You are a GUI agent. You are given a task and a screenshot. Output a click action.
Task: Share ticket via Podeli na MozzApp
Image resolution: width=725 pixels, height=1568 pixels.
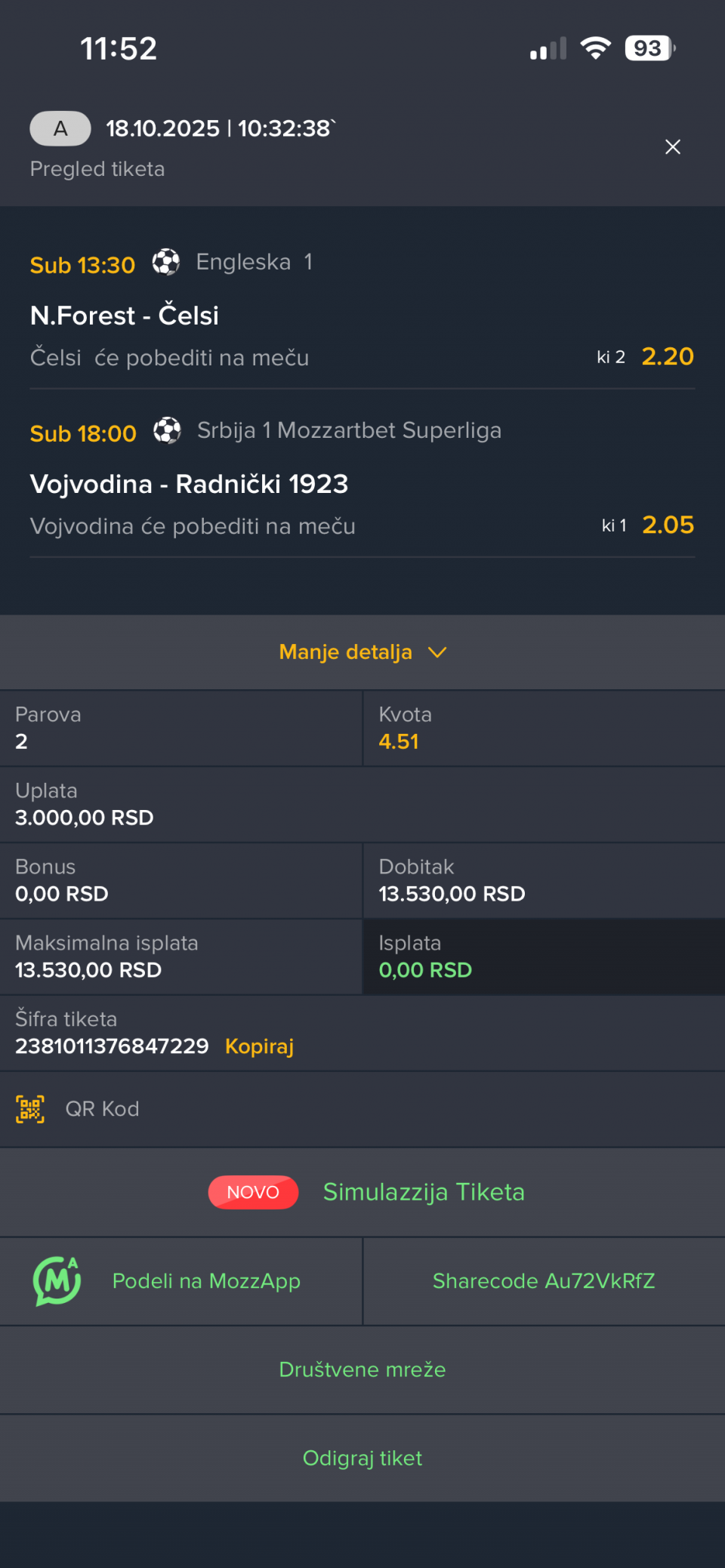coord(206,1281)
